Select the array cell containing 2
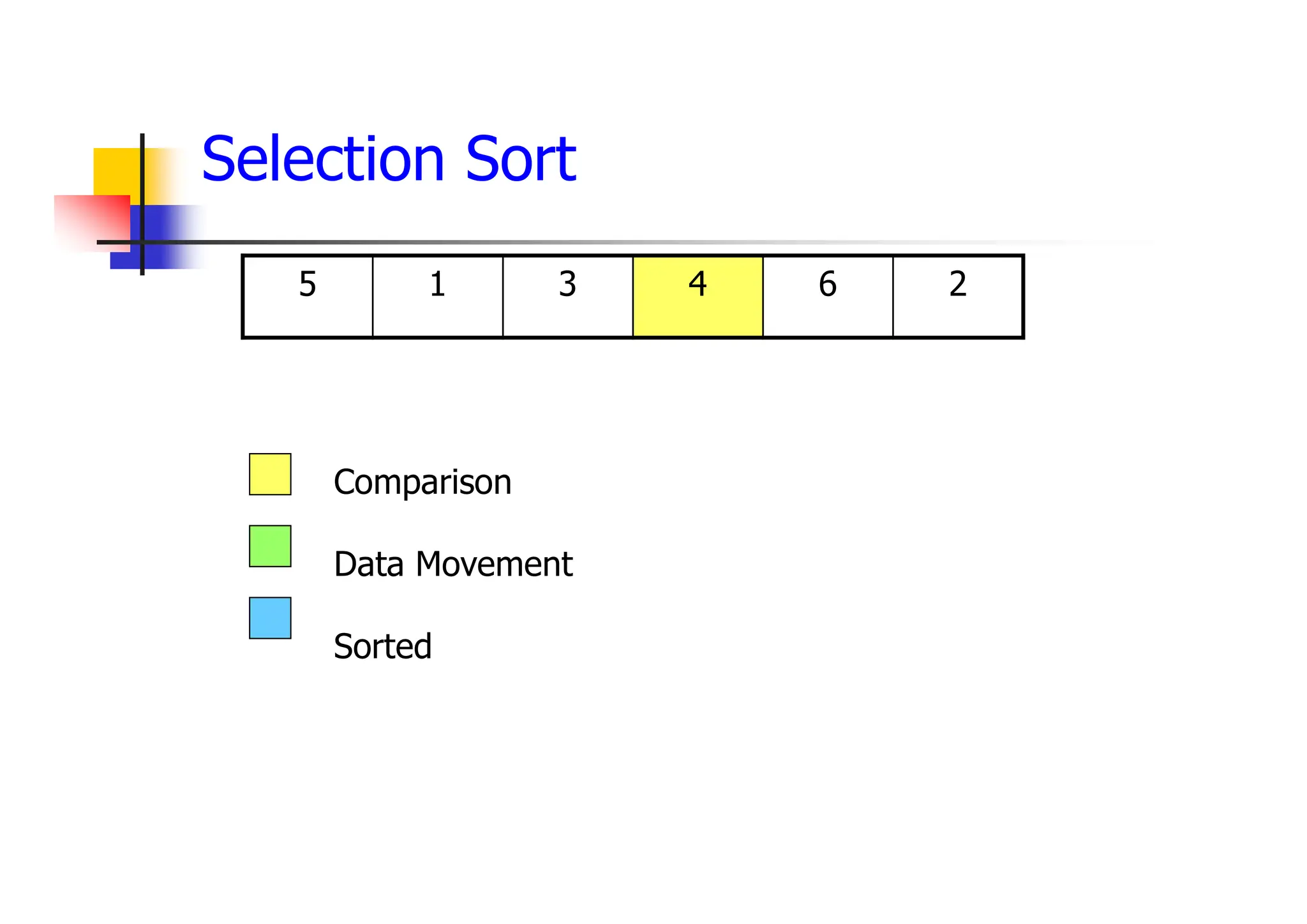The image size is (1307, 924). point(958,297)
